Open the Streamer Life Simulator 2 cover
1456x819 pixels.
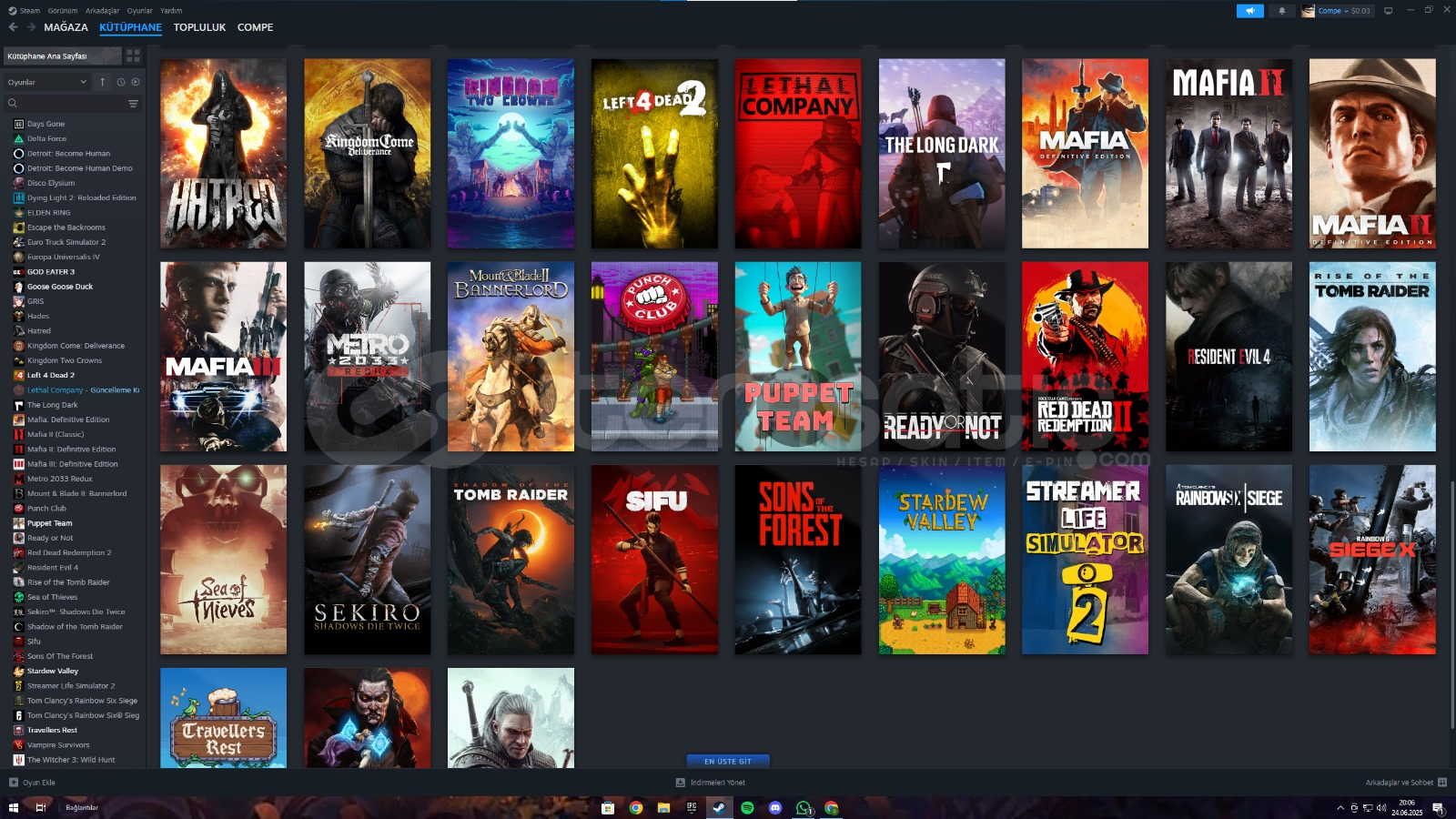1085,560
